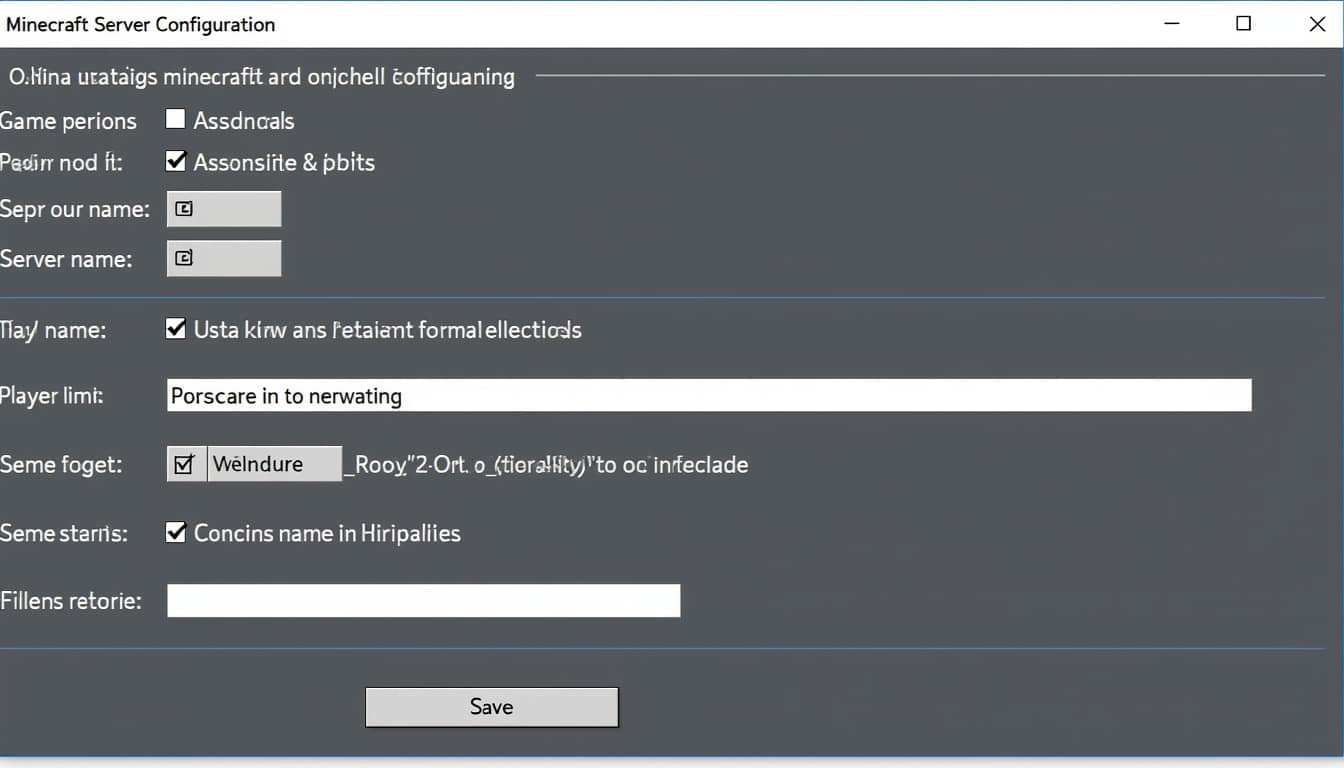
Task: Minimize the Minecraft Server Configuration window
Action: (x=1170, y=24)
